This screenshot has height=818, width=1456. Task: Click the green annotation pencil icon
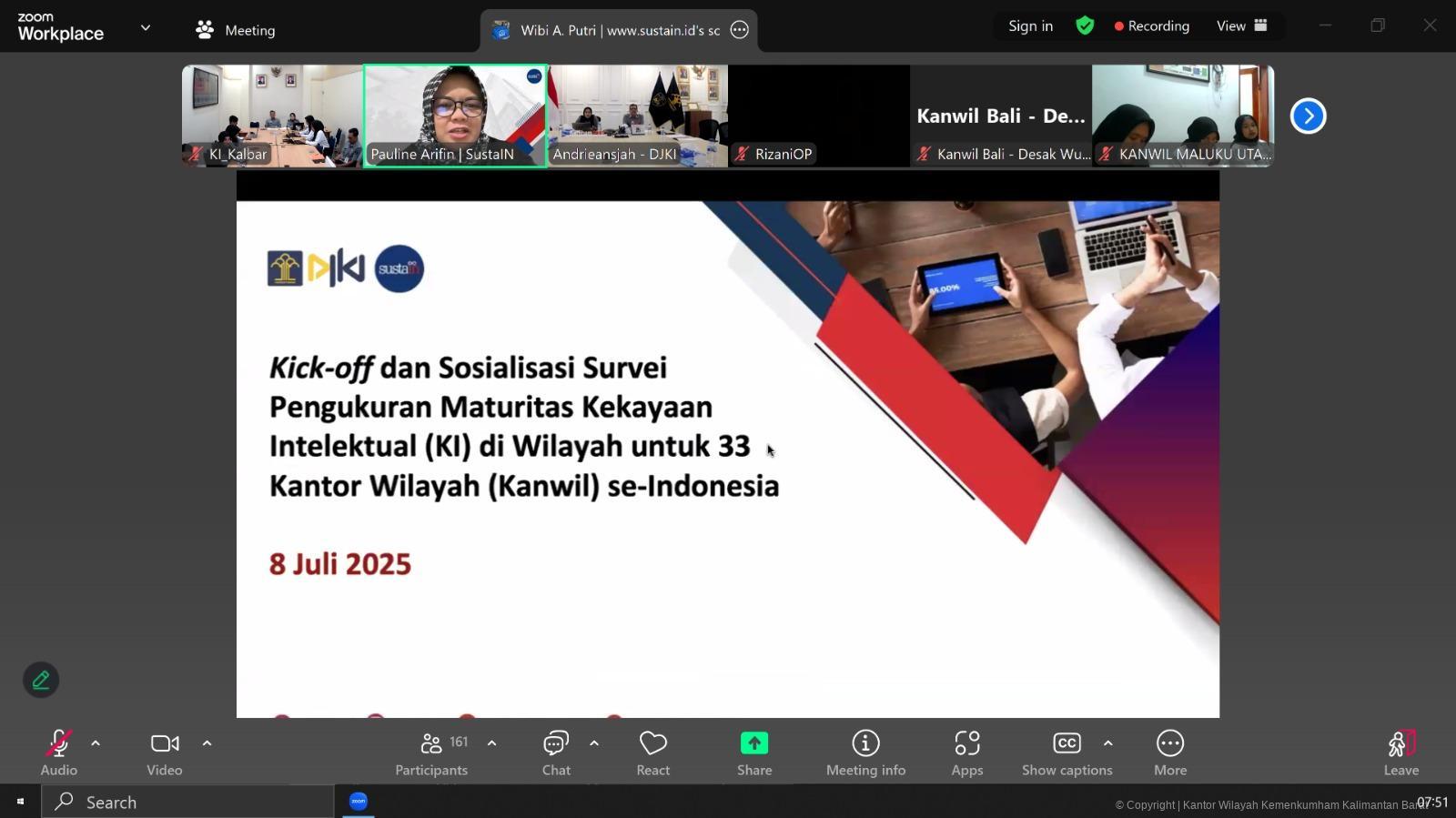[41, 680]
